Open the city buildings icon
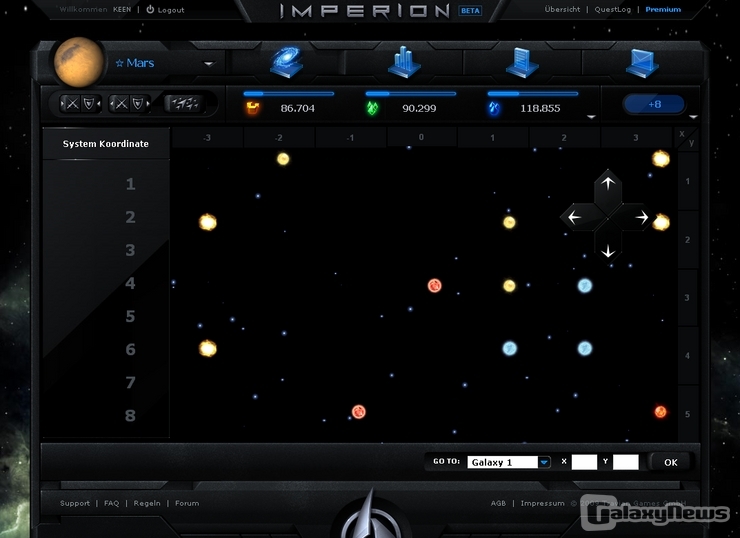The image size is (740, 538). click(x=404, y=62)
